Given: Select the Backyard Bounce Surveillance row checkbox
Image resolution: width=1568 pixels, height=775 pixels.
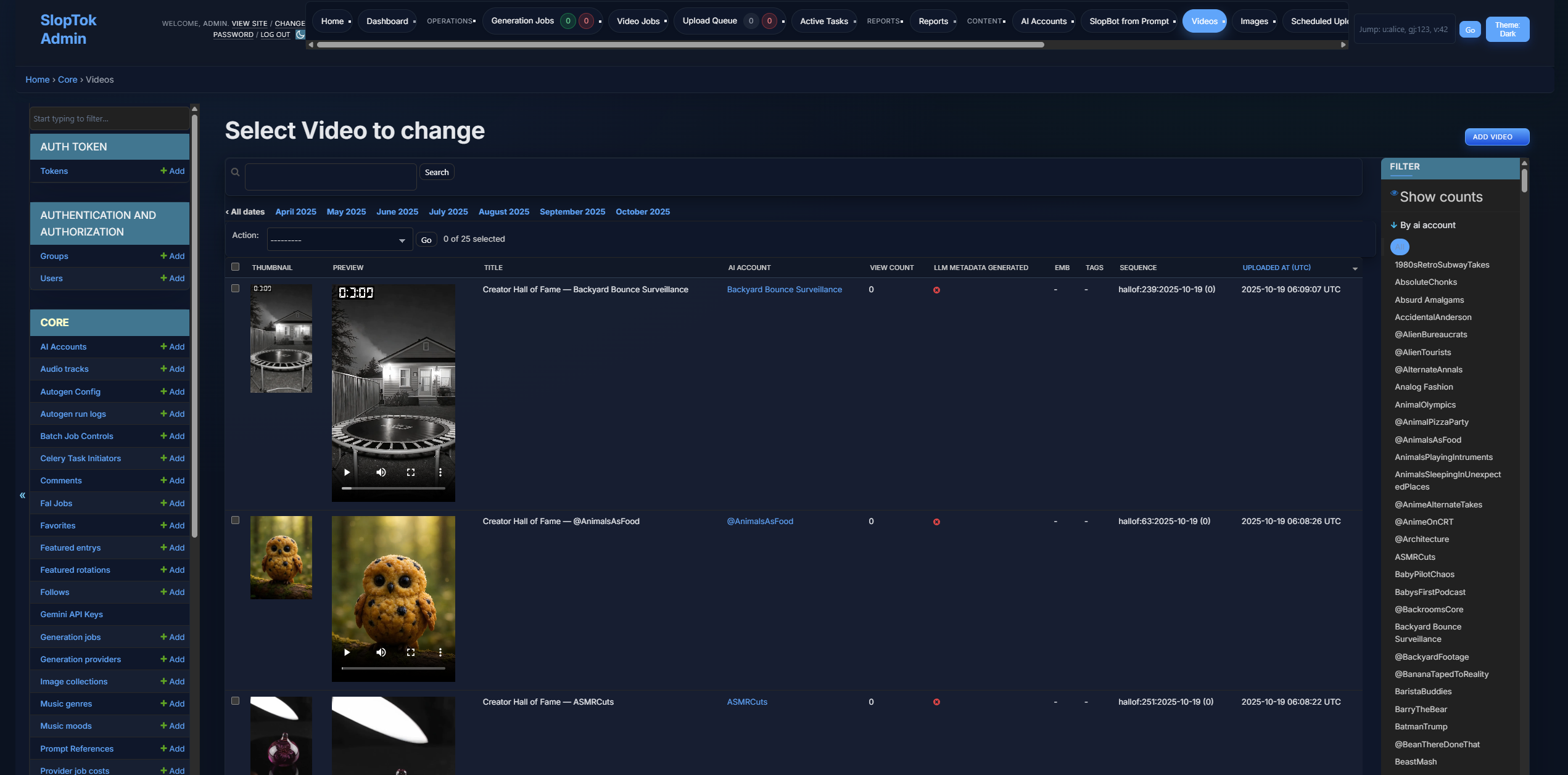Looking at the screenshot, I should pyautogui.click(x=235, y=288).
